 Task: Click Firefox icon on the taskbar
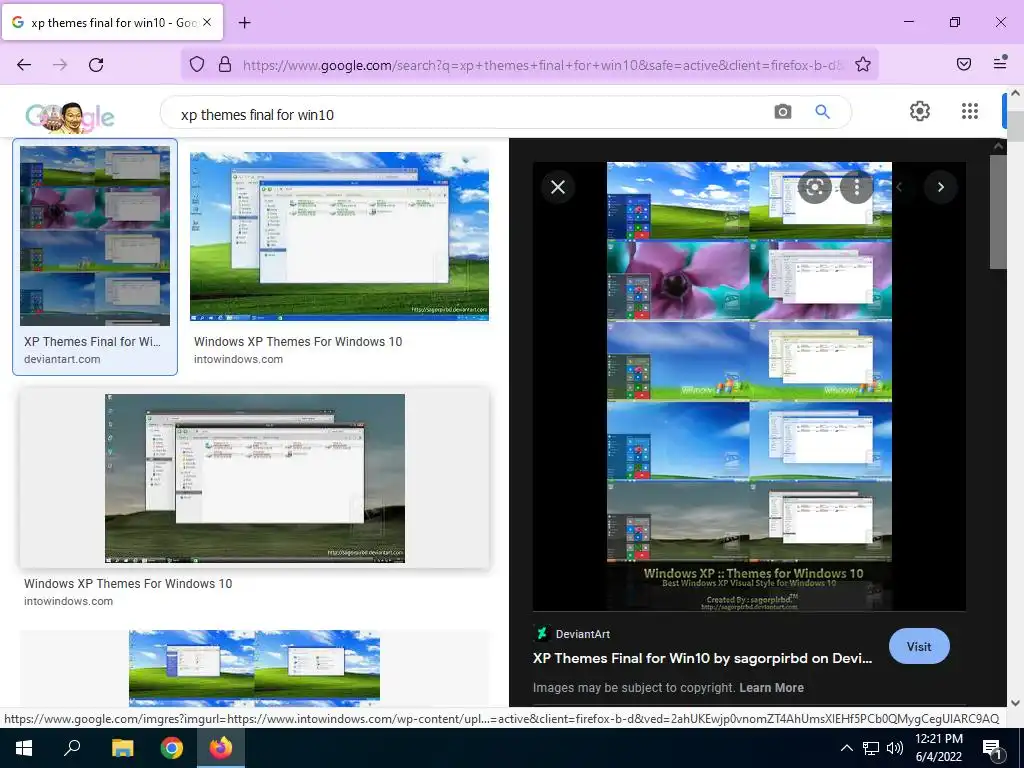click(x=221, y=748)
